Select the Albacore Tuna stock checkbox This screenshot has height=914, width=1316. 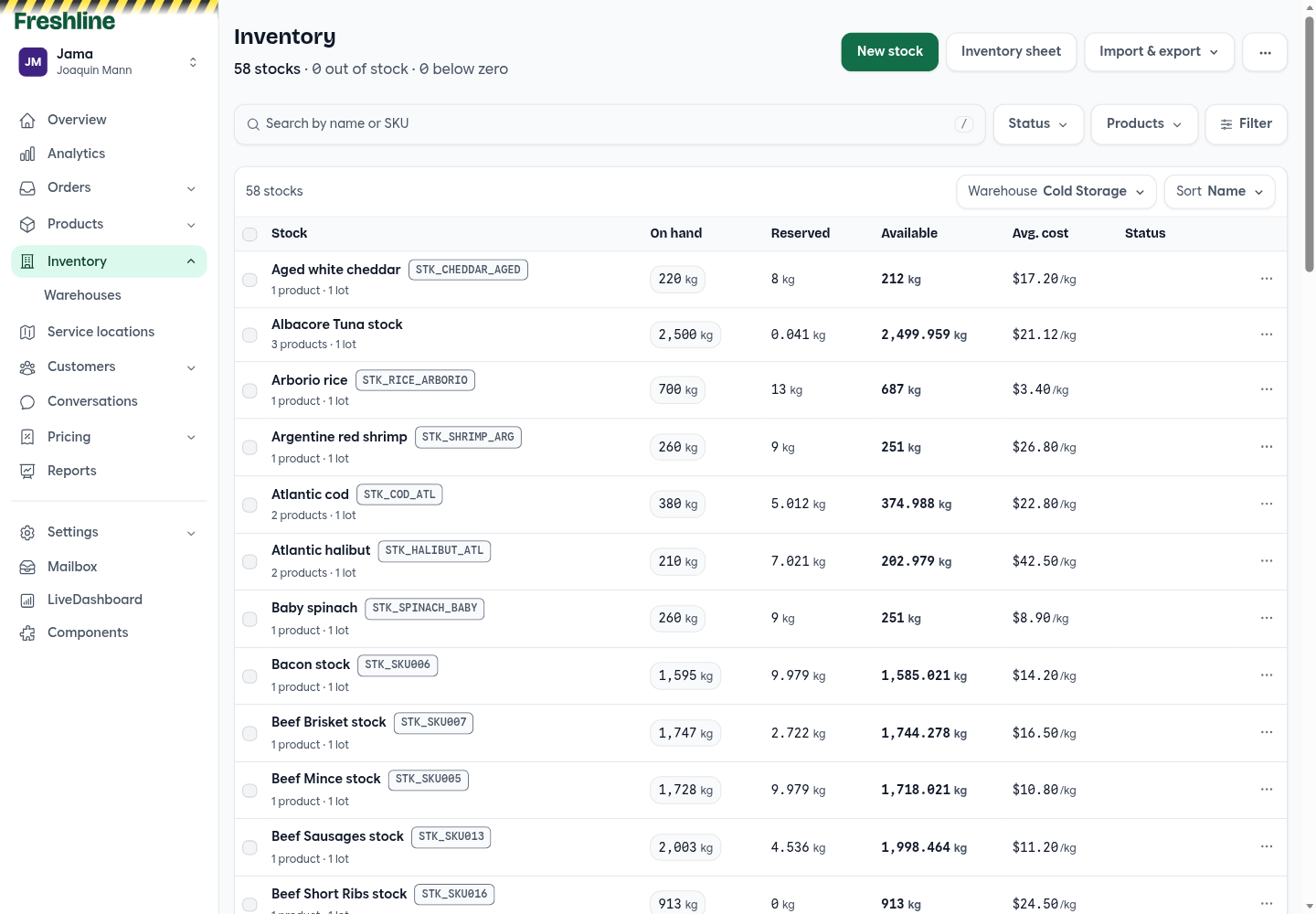(x=249, y=335)
